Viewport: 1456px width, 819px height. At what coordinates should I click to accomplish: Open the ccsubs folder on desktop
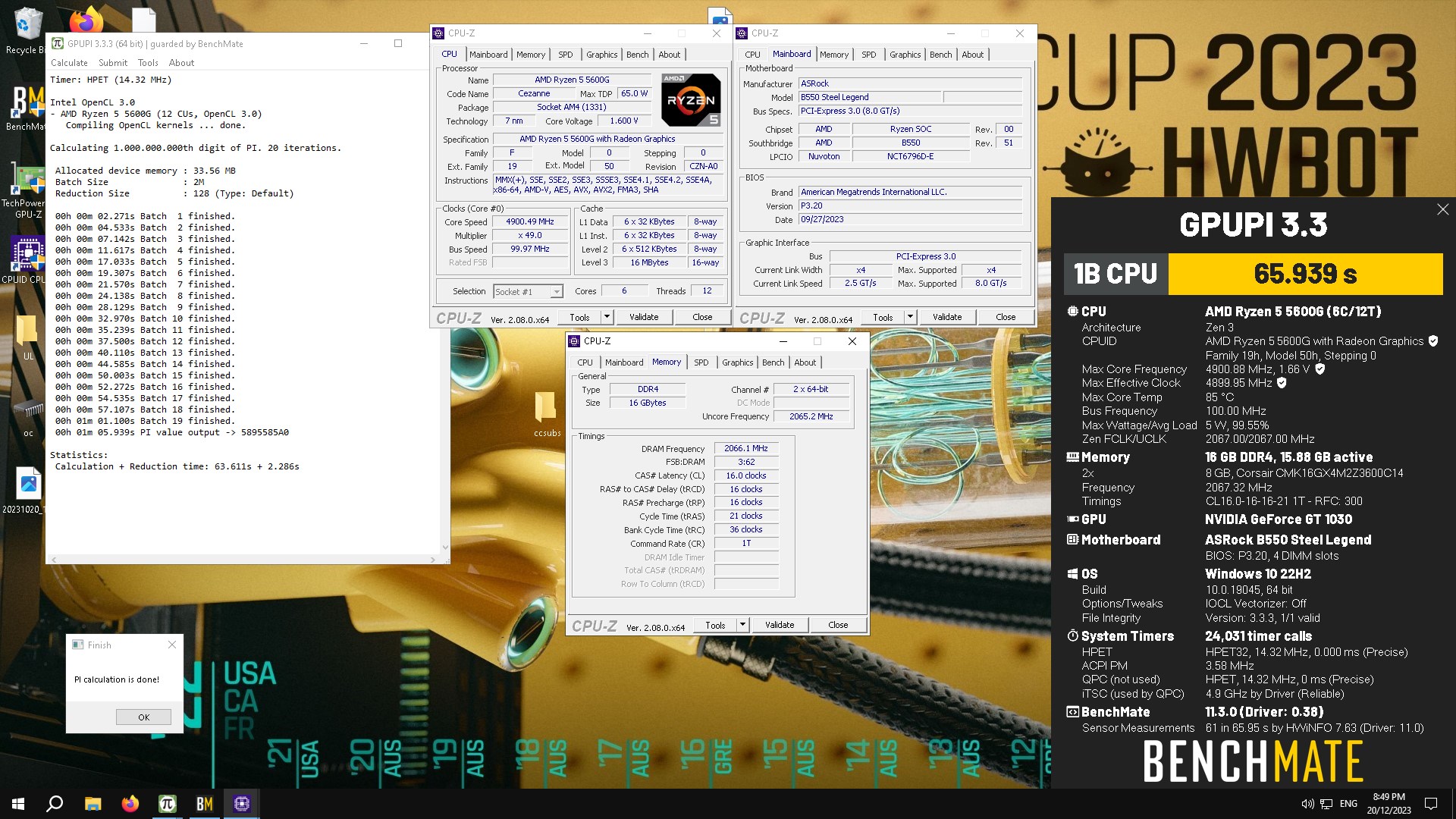tap(547, 414)
